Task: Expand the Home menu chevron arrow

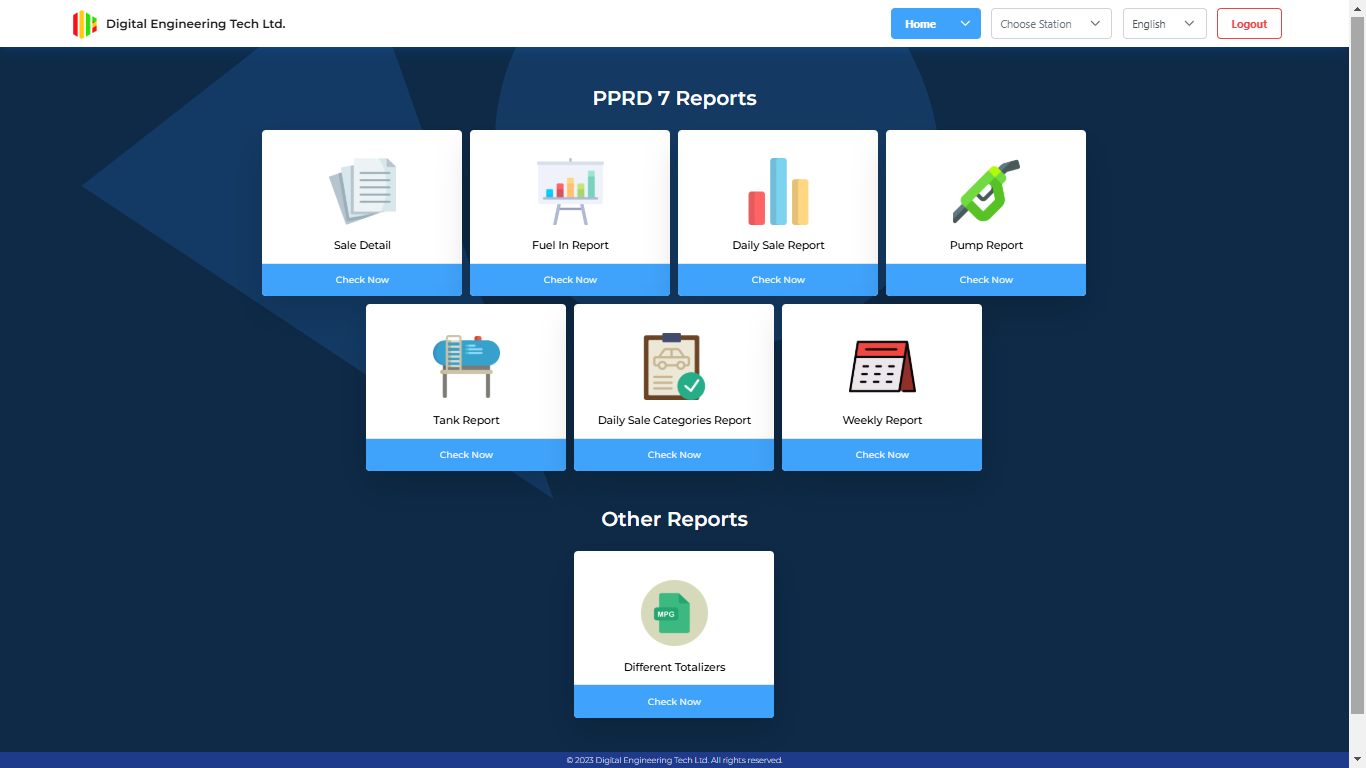Action: pyautogui.click(x=965, y=24)
